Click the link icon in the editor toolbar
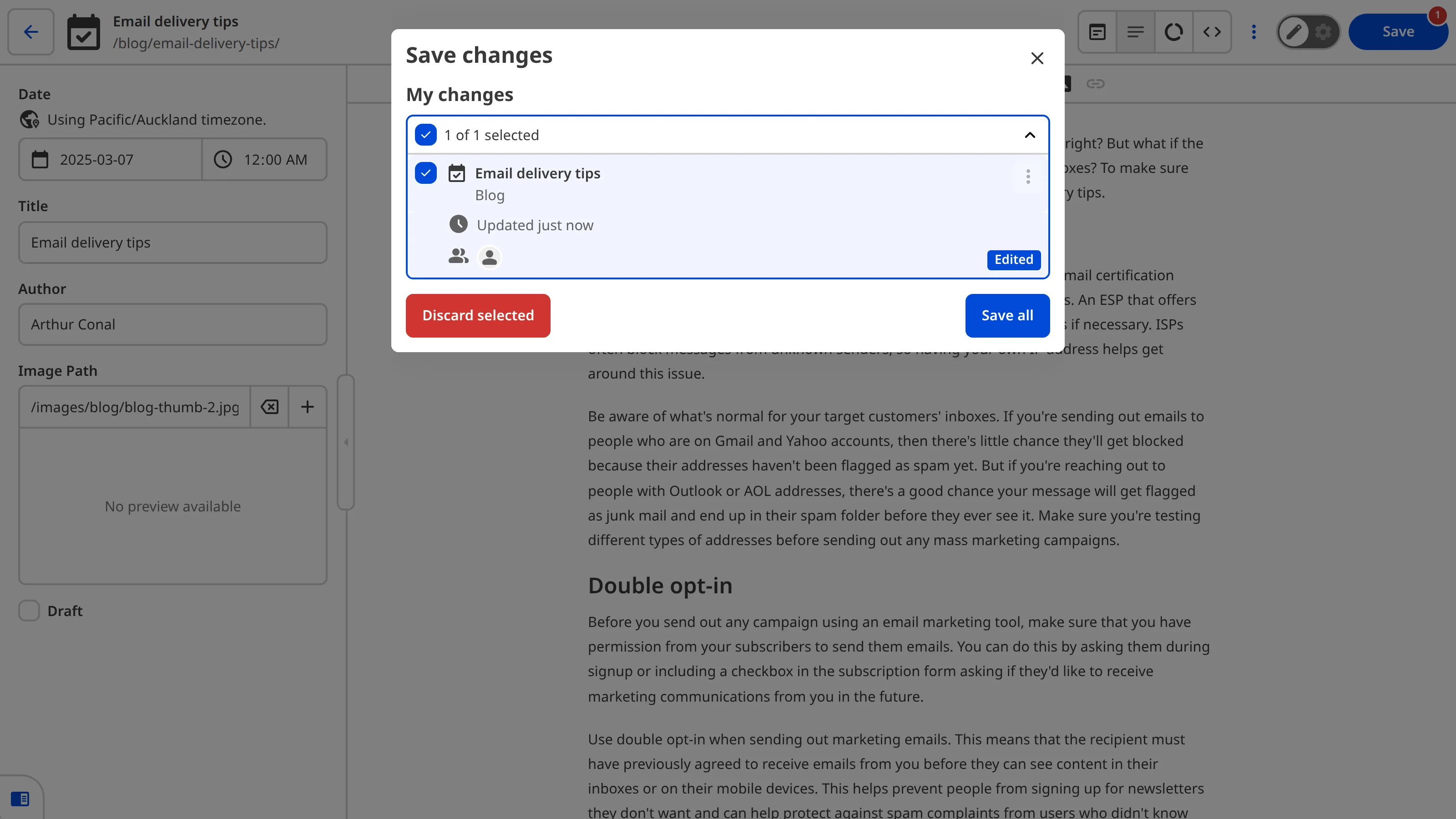This screenshot has width=1456, height=819. pos(1095,84)
